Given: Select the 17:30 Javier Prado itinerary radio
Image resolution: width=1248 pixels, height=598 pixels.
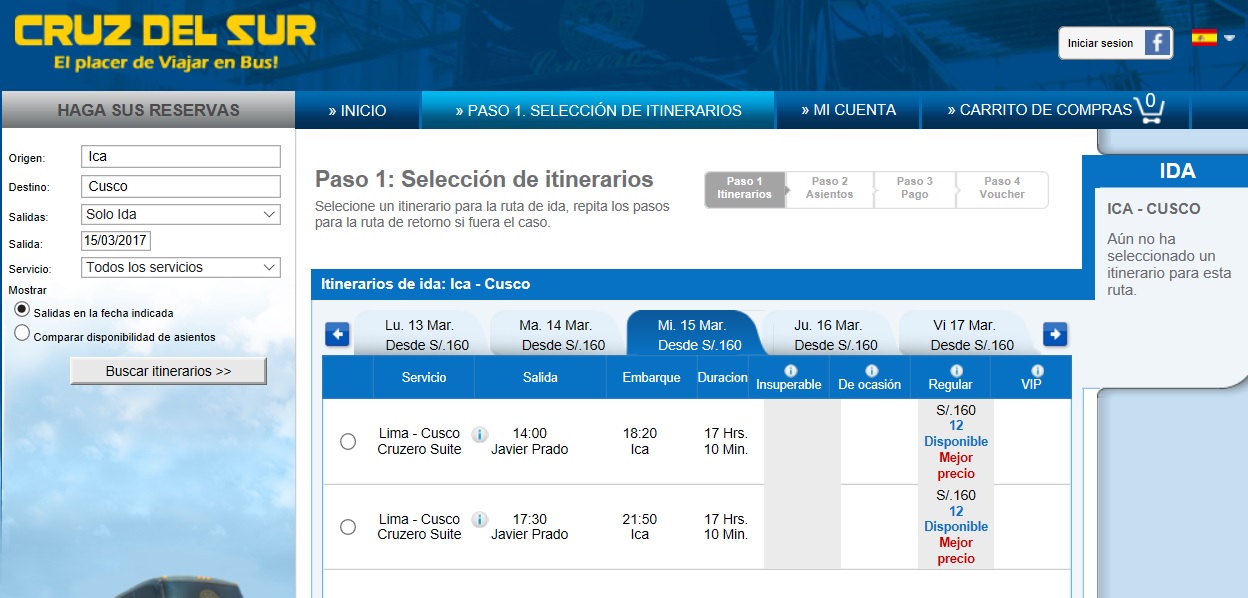Looking at the screenshot, I should pyautogui.click(x=348, y=527).
